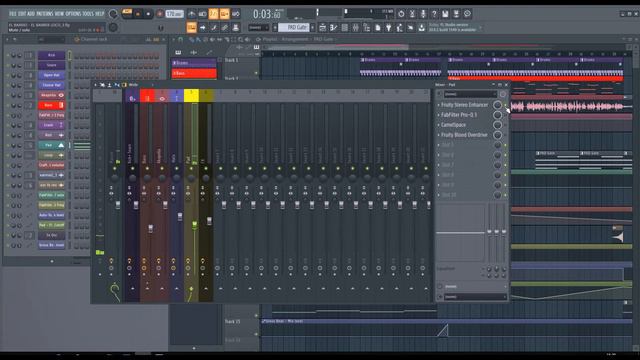Click the download content library icon
Viewport: 640px width, 360px height.
point(422,28)
